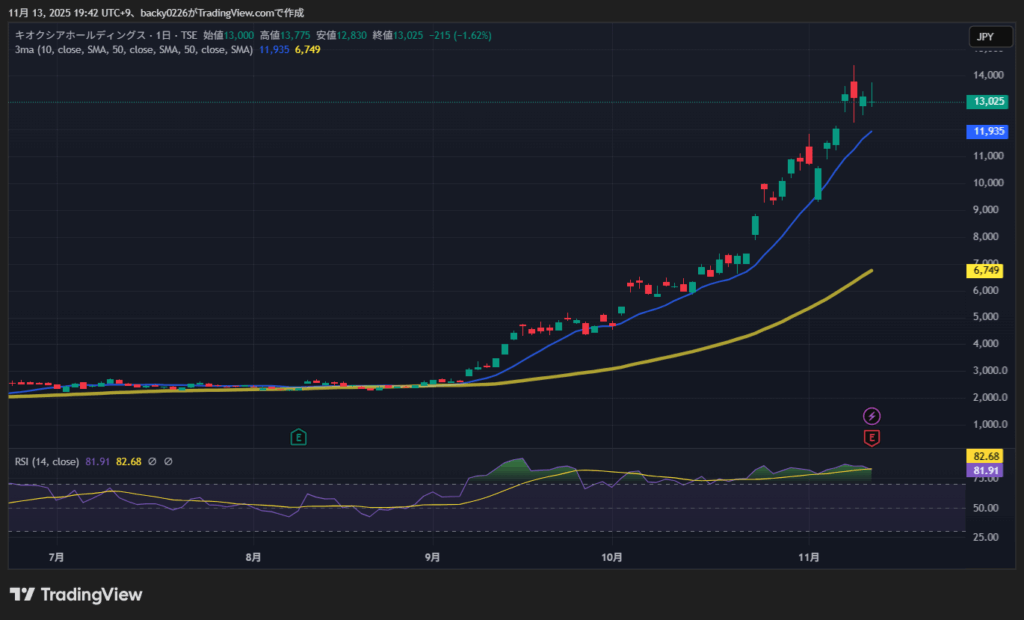This screenshot has height=620, width=1024.
Task: Click the 9月 label on time axis
Action: pos(432,556)
